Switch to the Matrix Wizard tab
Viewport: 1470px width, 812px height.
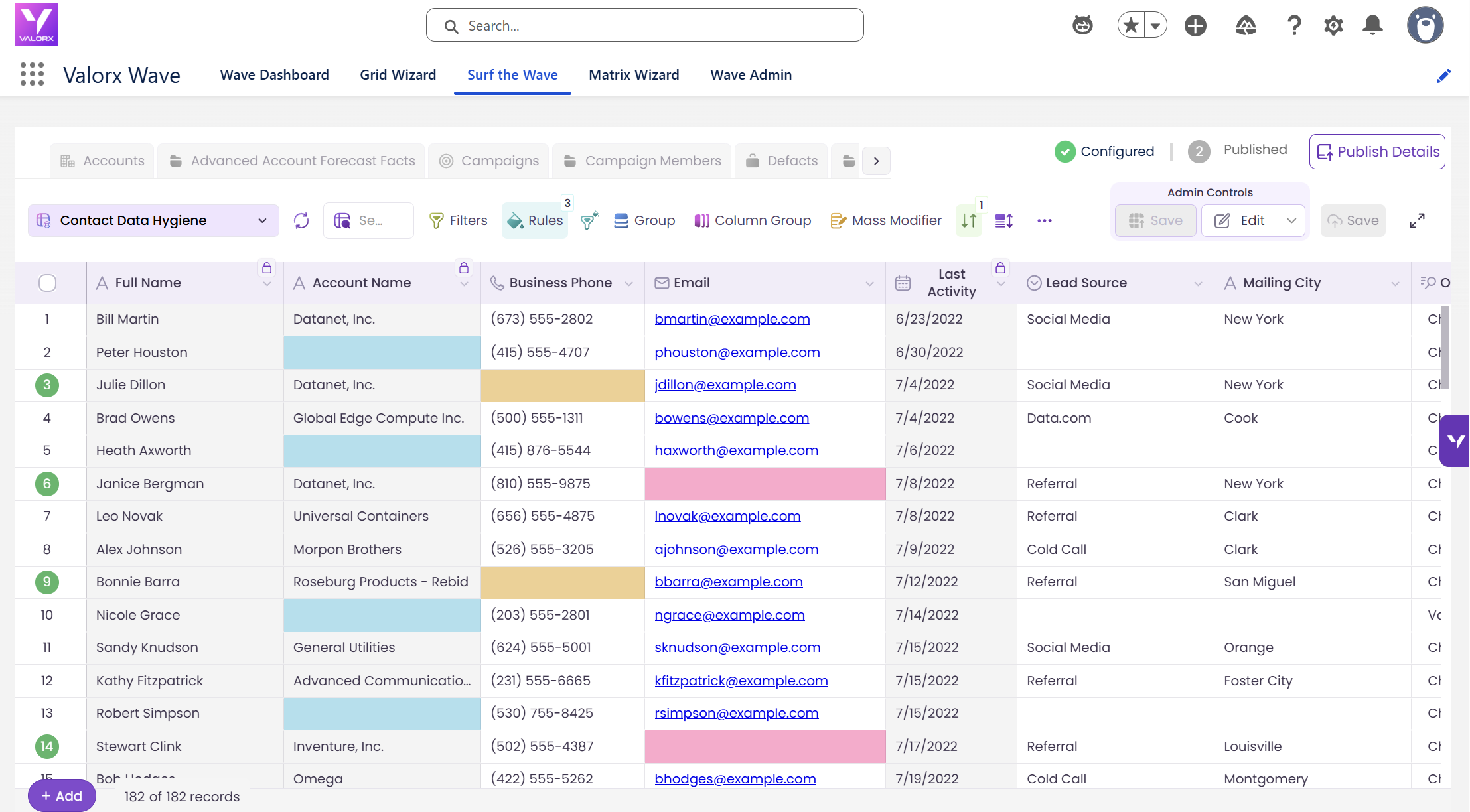click(x=634, y=75)
